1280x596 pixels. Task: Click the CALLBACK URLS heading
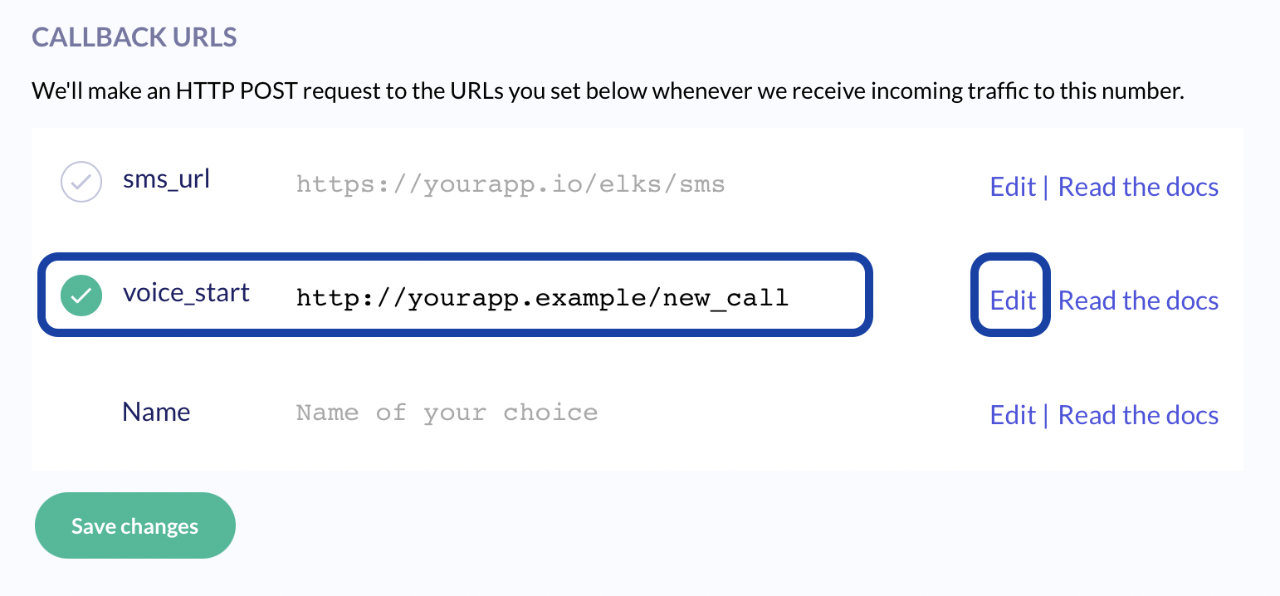(134, 38)
